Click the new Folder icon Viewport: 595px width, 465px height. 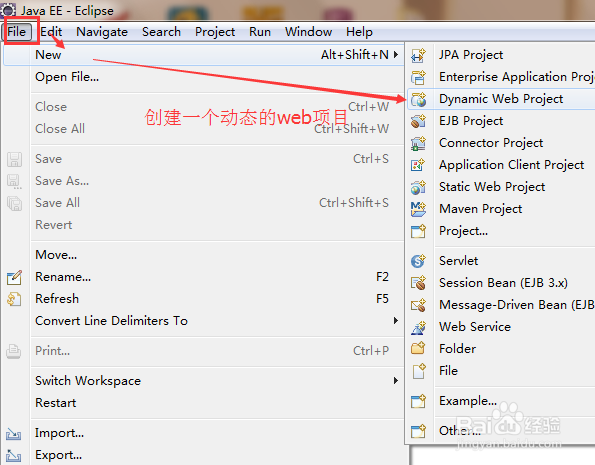click(x=418, y=348)
